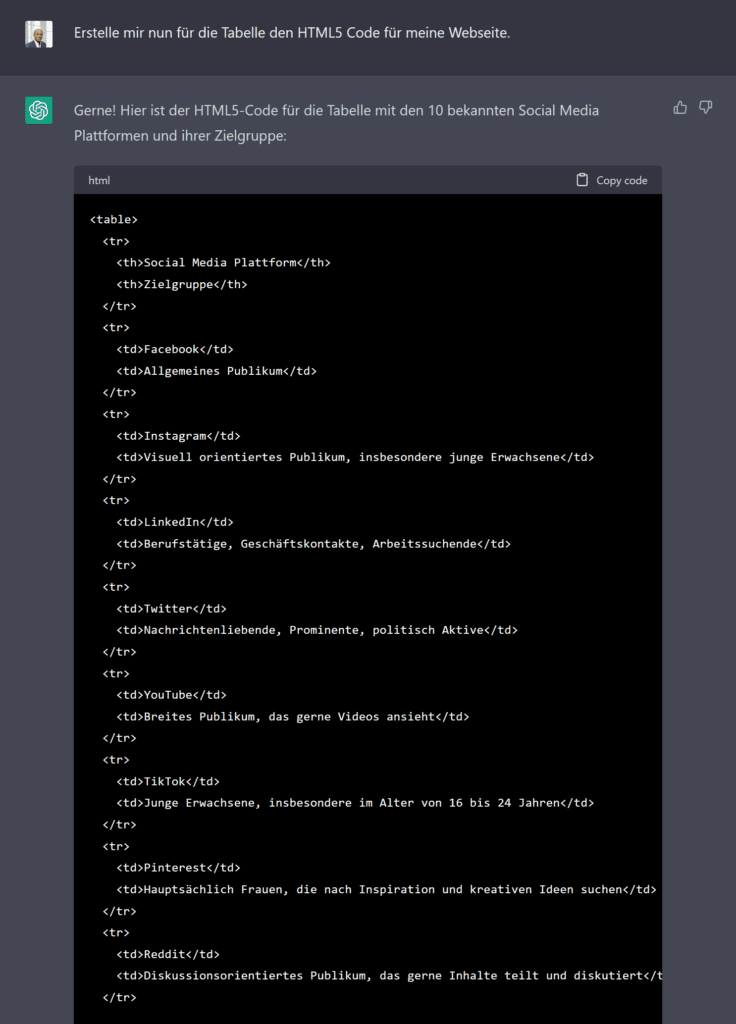Image resolution: width=736 pixels, height=1024 pixels.
Task: Click the response text starting with Gerne!
Action: click(x=336, y=123)
